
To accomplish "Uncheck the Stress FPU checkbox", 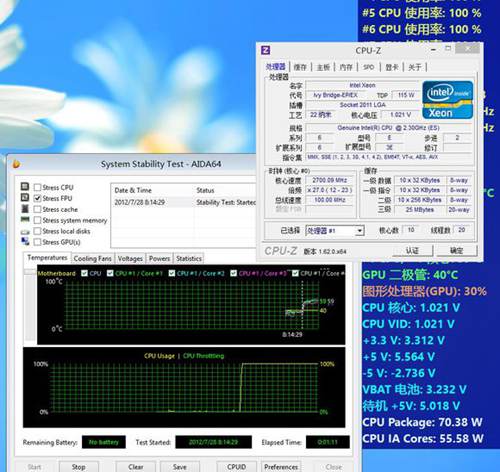I will tap(37, 198).
